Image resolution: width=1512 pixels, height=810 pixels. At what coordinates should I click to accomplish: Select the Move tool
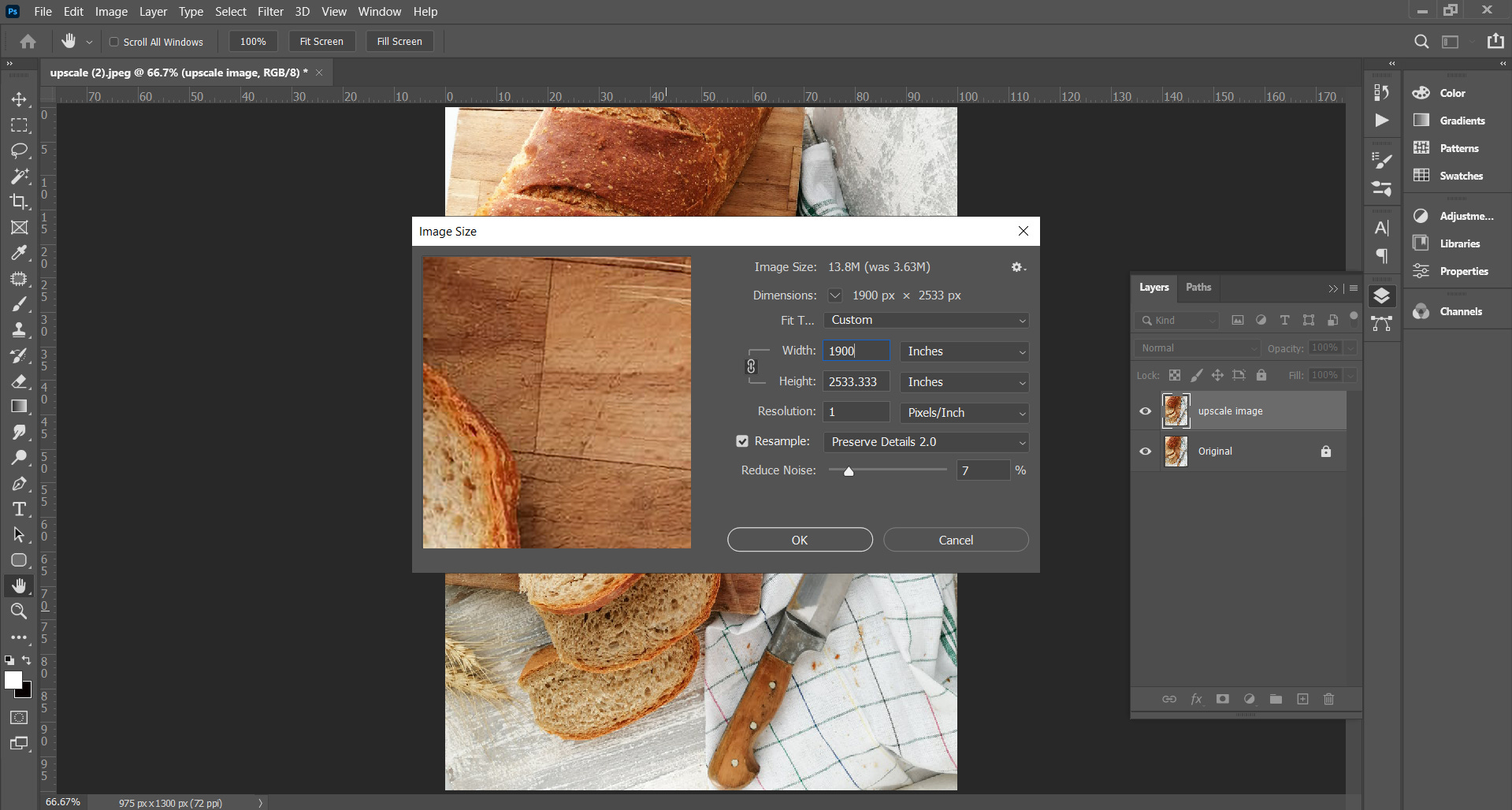[19, 99]
